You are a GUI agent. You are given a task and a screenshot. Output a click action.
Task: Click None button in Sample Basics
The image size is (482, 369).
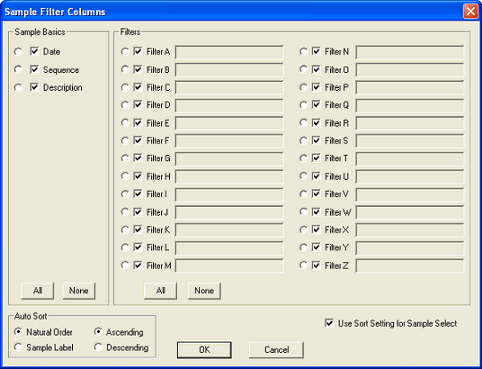[x=79, y=291]
